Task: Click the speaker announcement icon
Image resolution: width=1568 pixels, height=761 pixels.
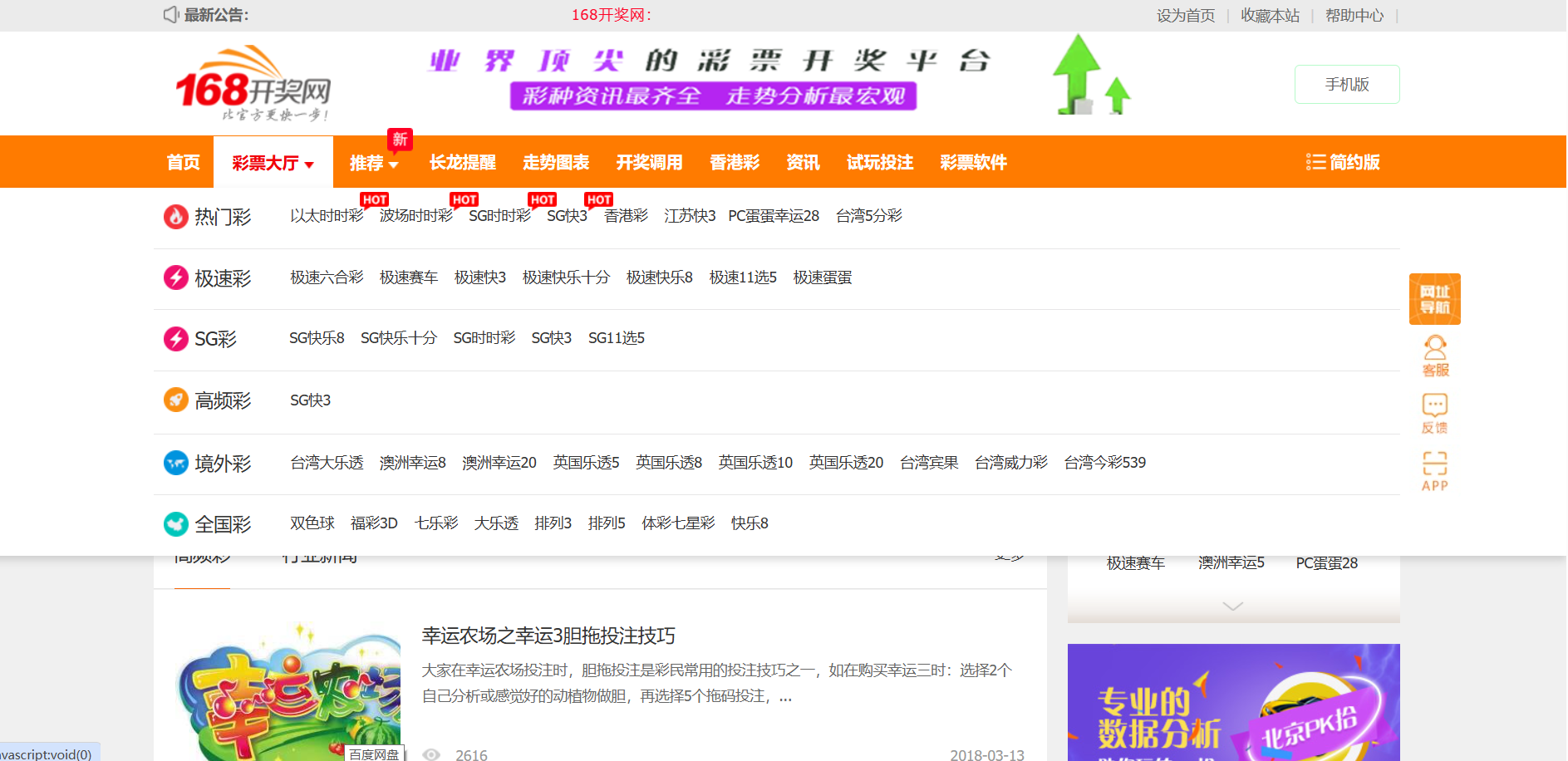Action: 171,15
